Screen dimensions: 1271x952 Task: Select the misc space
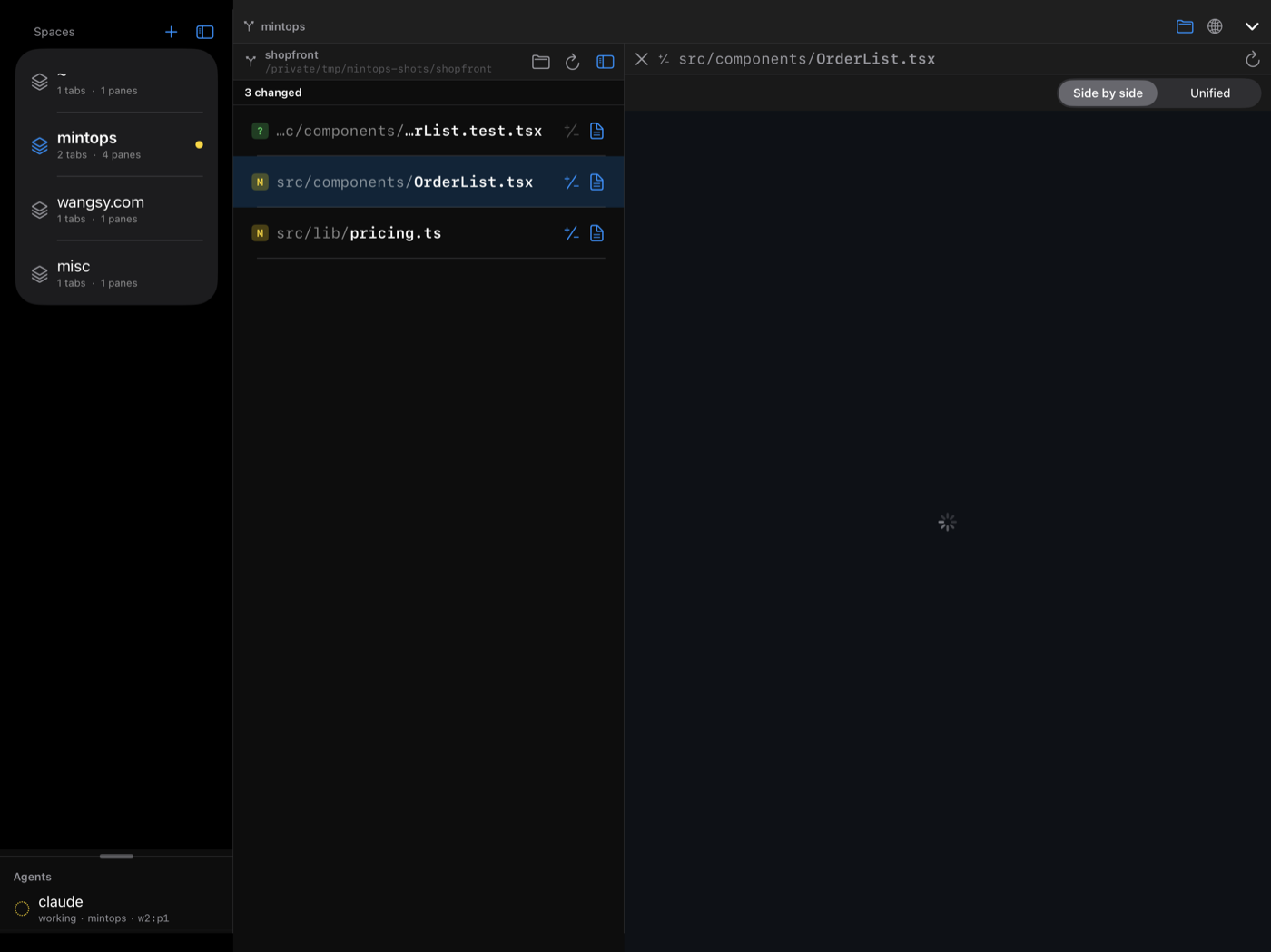(116, 273)
